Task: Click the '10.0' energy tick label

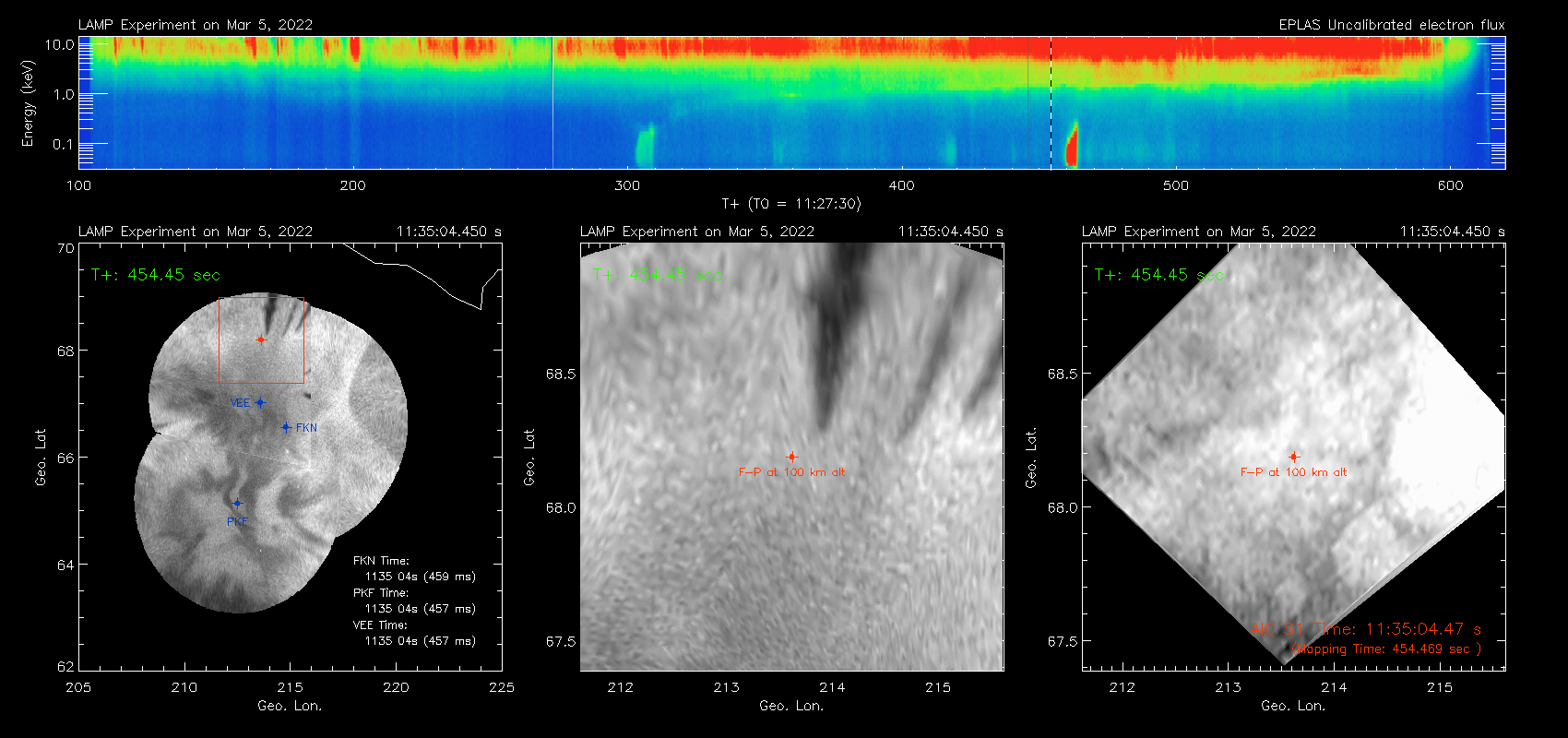Action: pos(59,44)
